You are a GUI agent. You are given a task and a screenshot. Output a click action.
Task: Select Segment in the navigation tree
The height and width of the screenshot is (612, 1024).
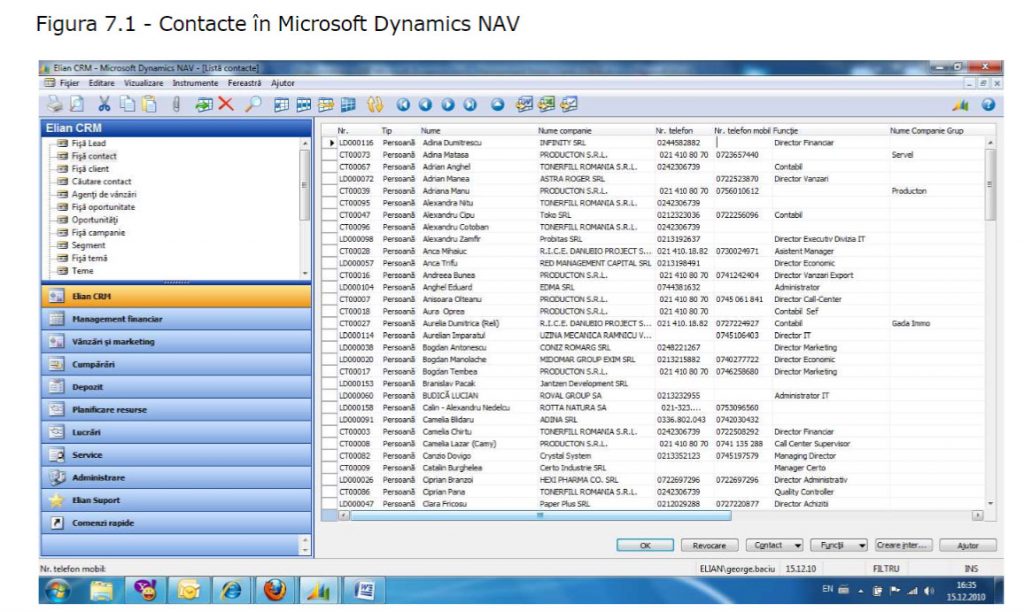(88, 245)
